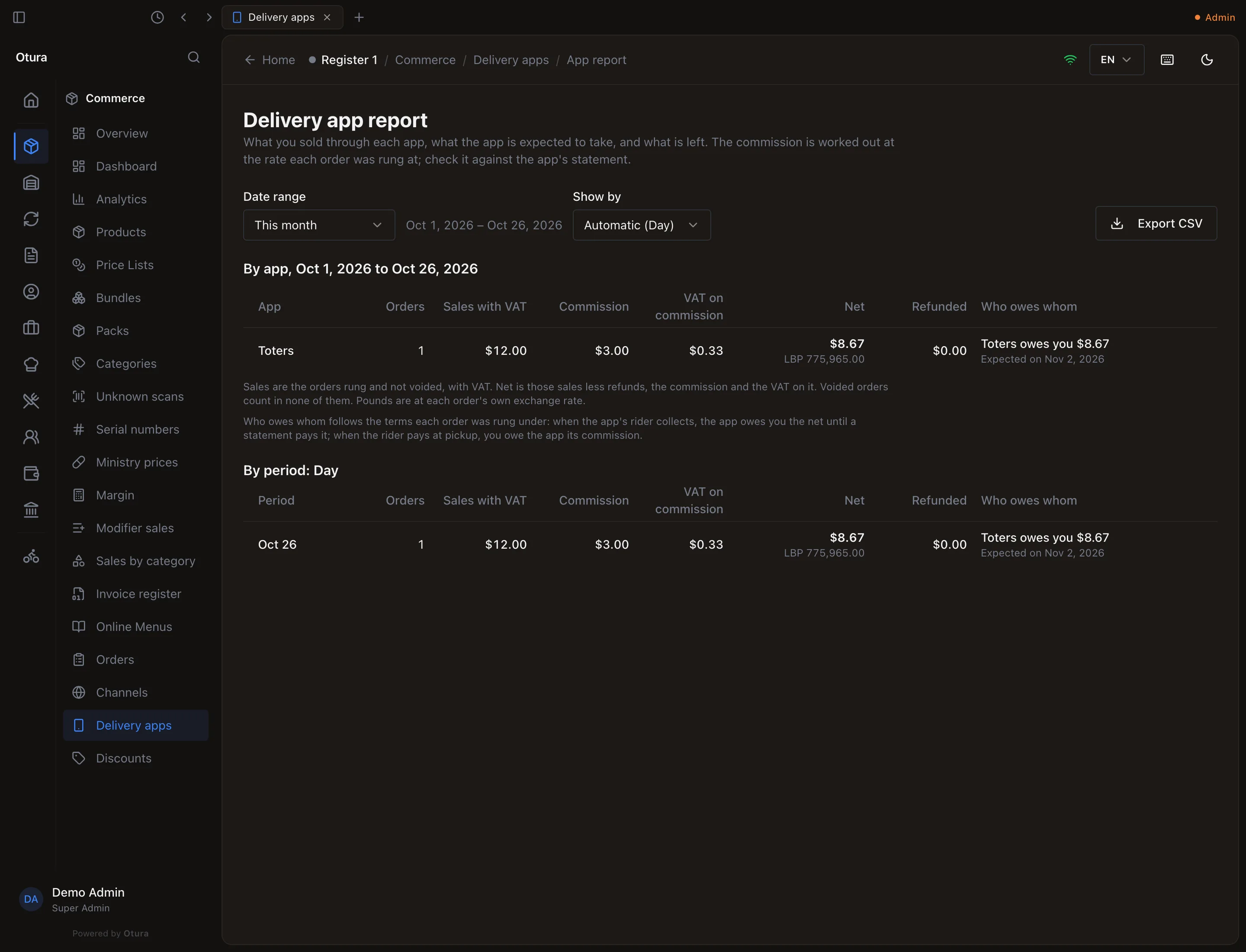Toggle dark mode moon icon
The image size is (1246, 952).
click(1207, 60)
